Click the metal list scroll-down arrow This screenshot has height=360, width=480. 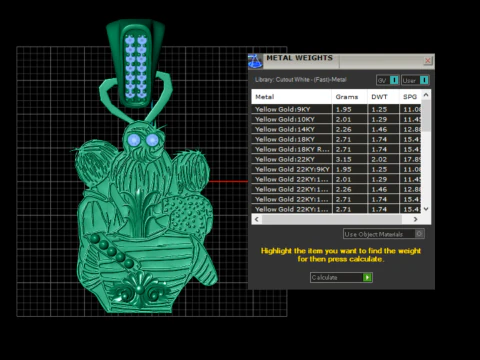426,209
